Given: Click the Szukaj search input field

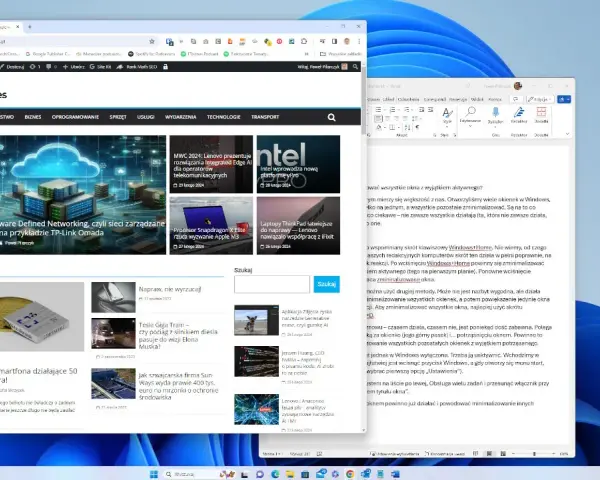Looking at the screenshot, I should 272,284.
